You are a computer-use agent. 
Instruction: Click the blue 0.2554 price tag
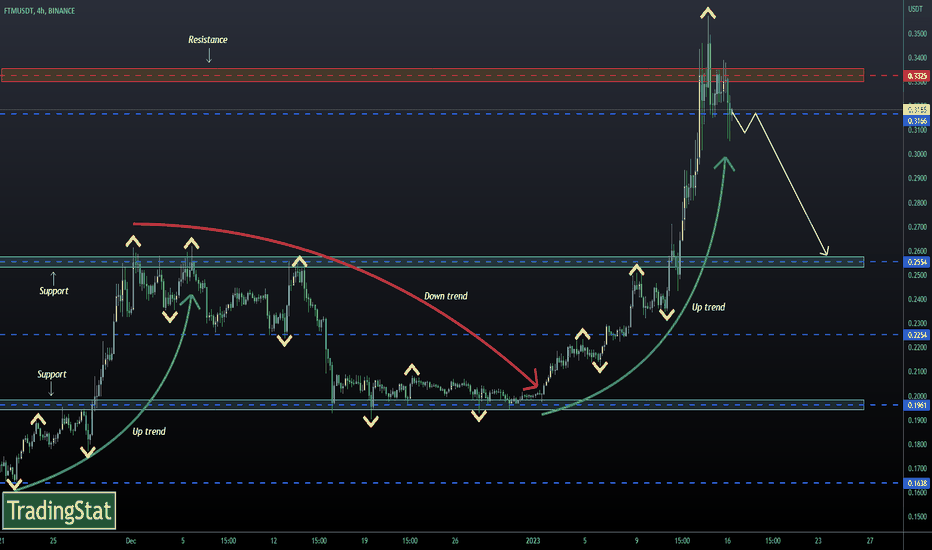pos(917,262)
